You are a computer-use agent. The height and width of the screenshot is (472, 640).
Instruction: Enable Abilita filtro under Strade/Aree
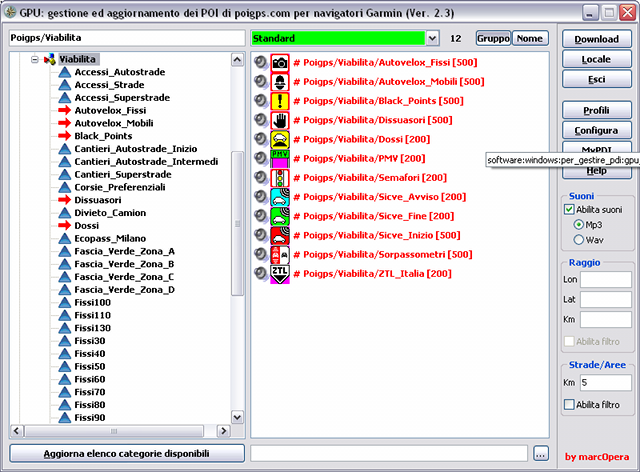569,404
